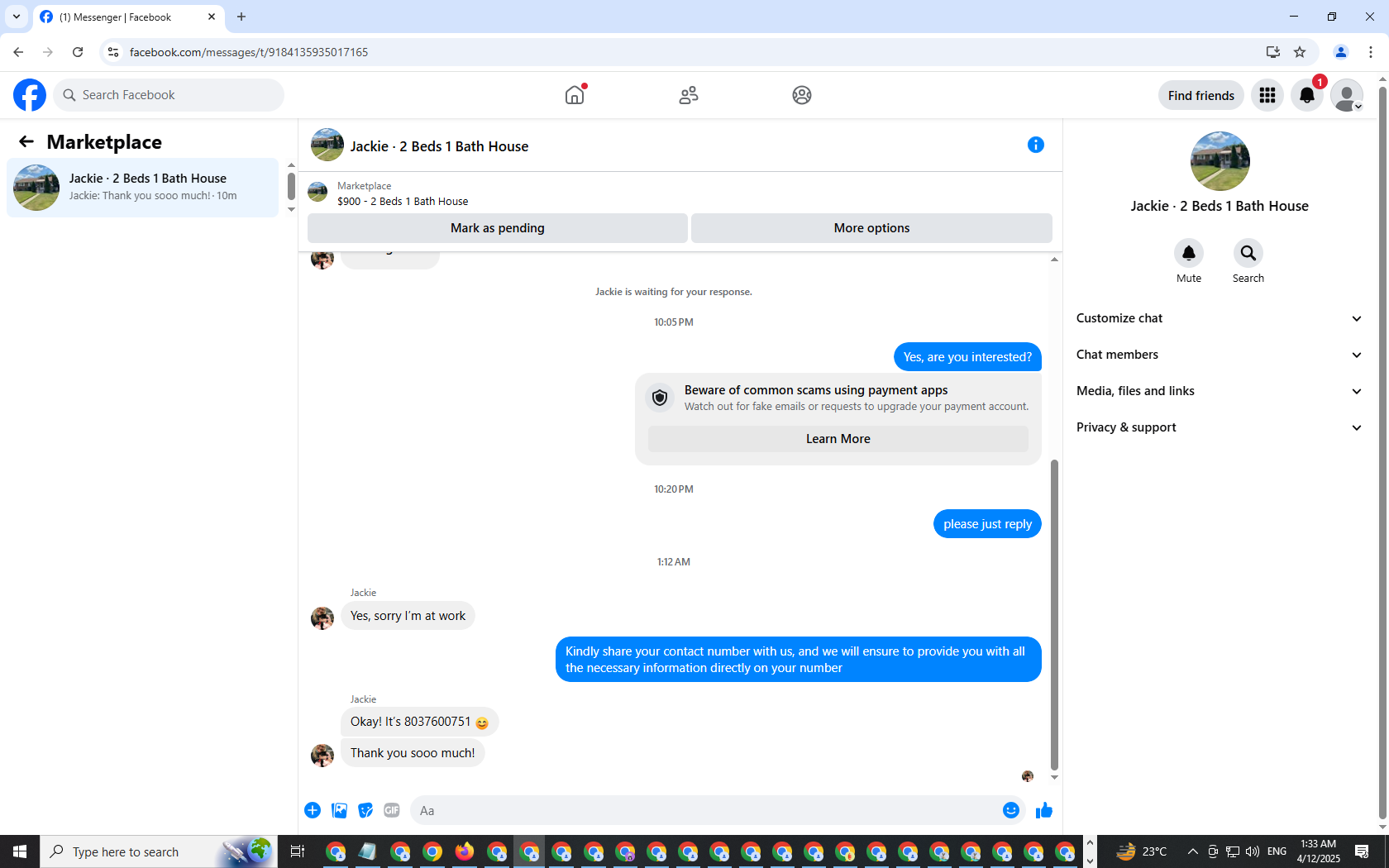This screenshot has height=868, width=1389.
Task: Open the 23°C weather widget
Action: [1142, 851]
